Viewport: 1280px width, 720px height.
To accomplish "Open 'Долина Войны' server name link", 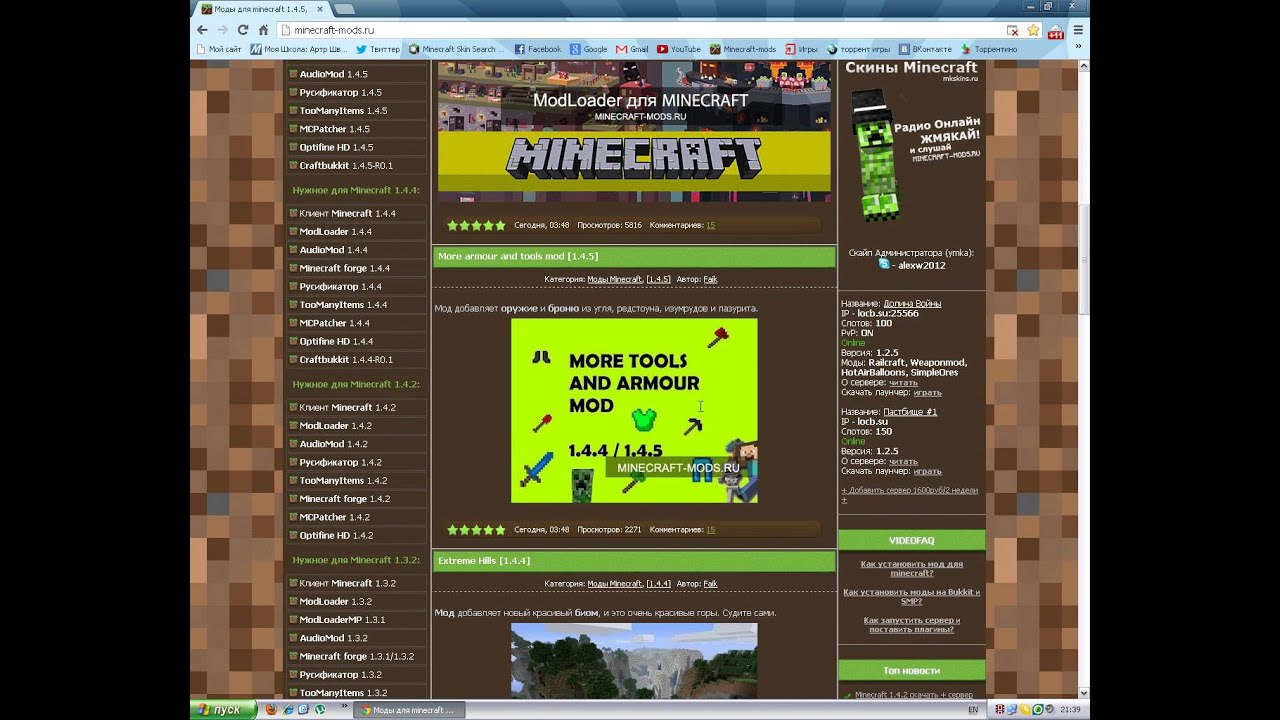I will [x=912, y=303].
